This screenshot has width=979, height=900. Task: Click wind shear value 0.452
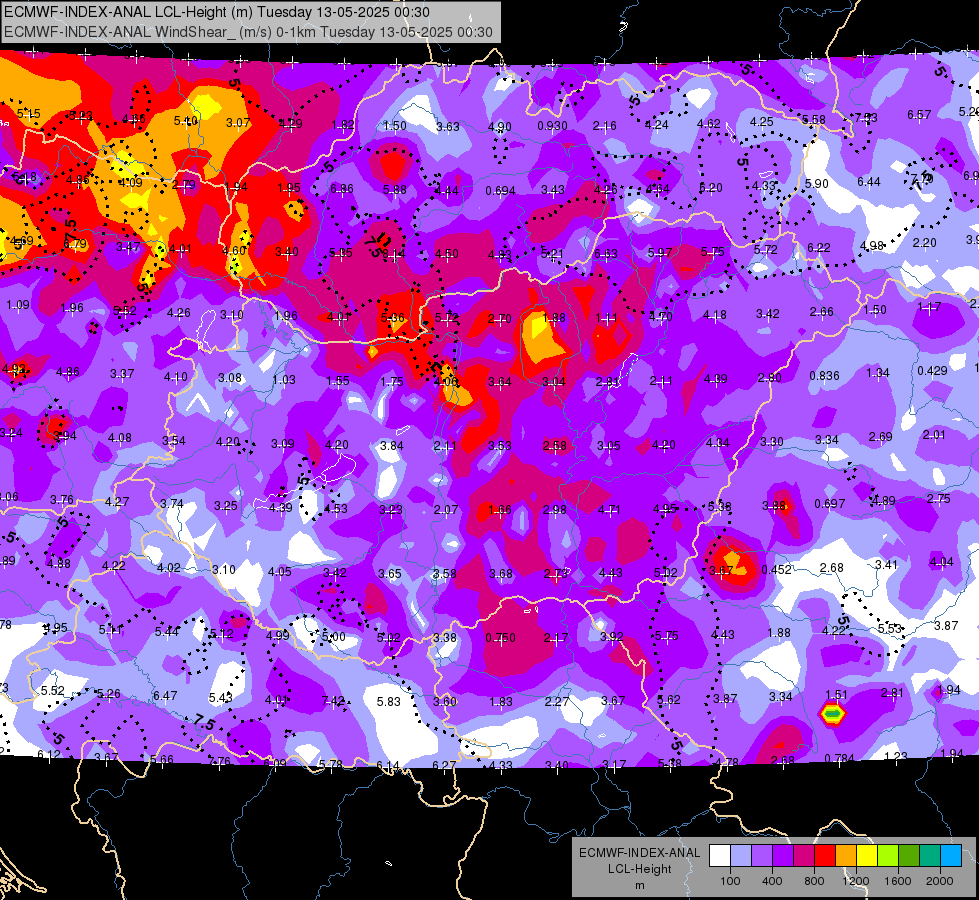pos(777,570)
